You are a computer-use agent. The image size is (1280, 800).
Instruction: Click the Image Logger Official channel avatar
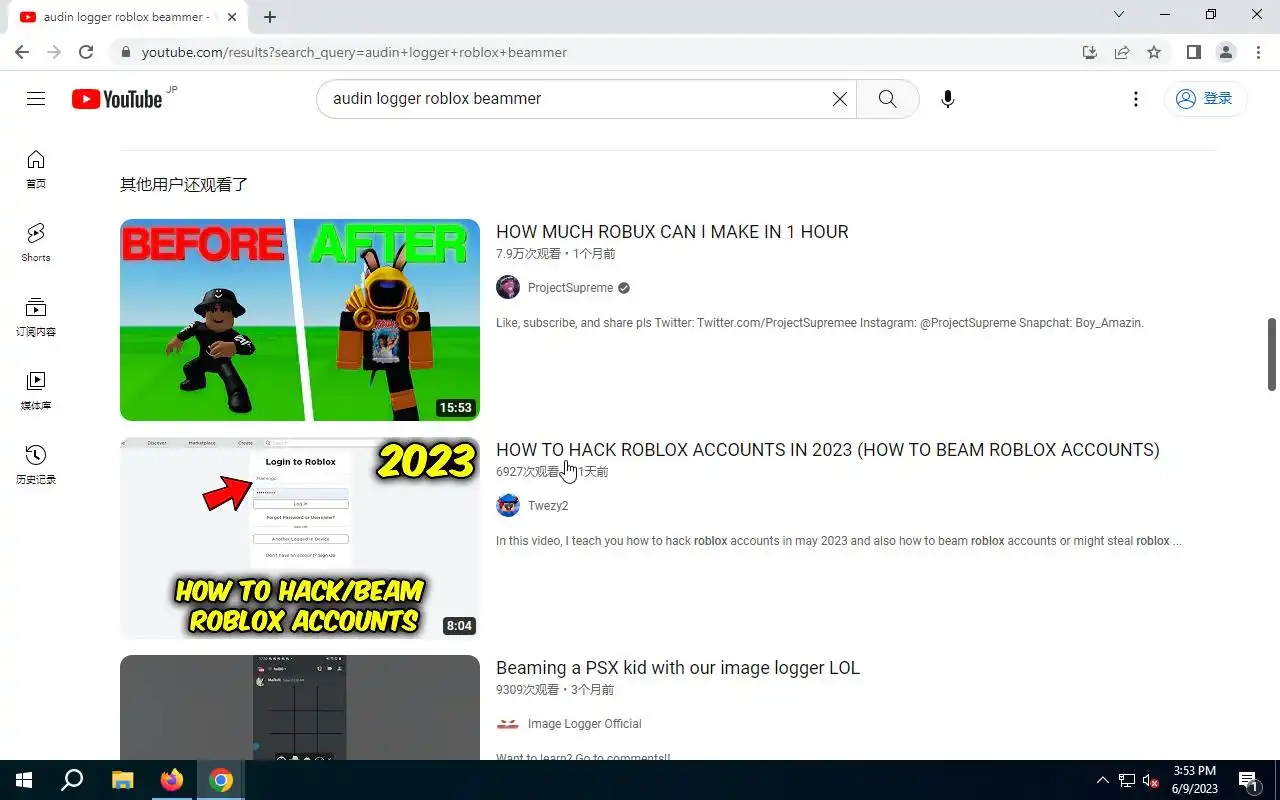pyautogui.click(x=508, y=724)
